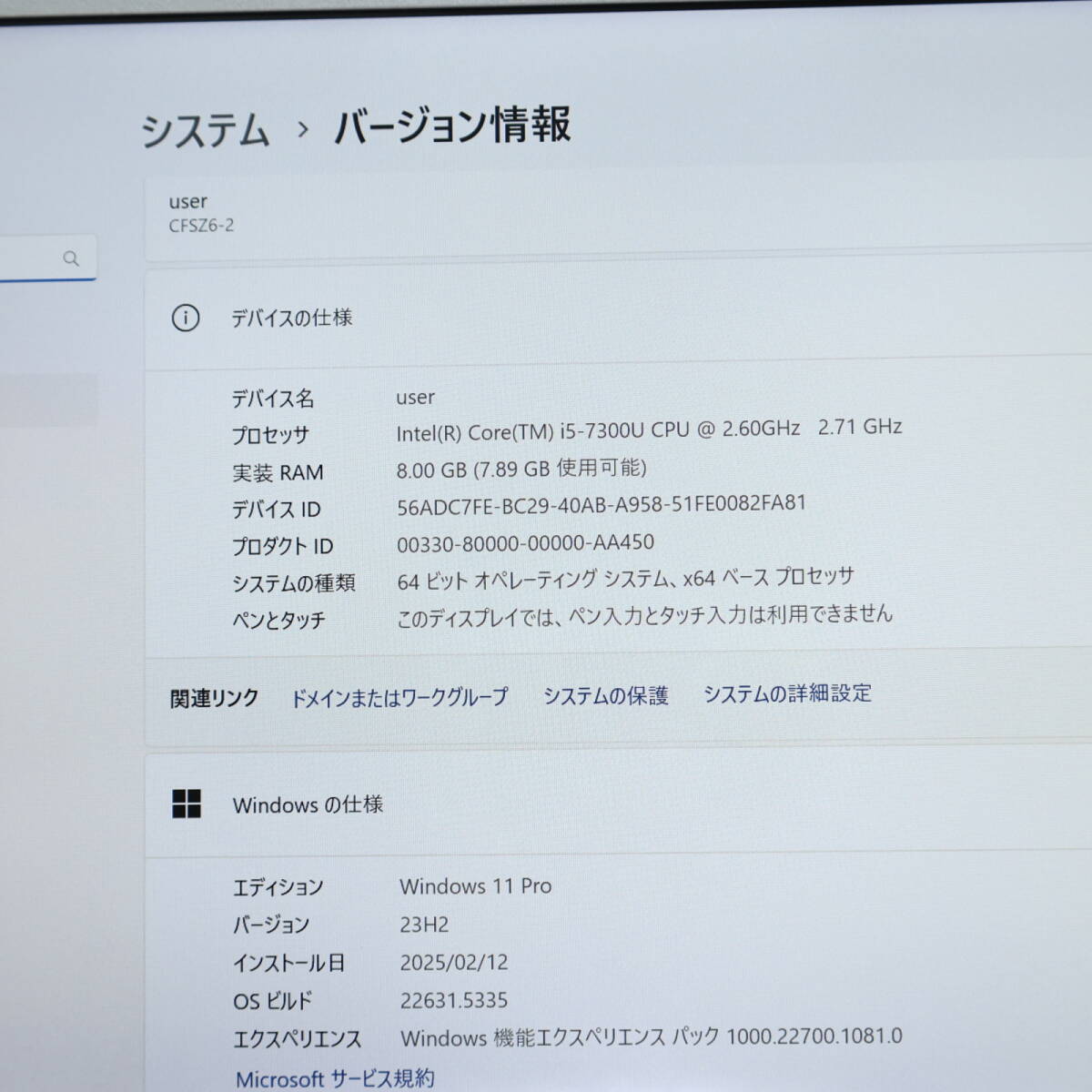Open Microsoft サービス規約 link
The height and width of the screenshot is (1092, 1092).
pyautogui.click(x=335, y=1078)
